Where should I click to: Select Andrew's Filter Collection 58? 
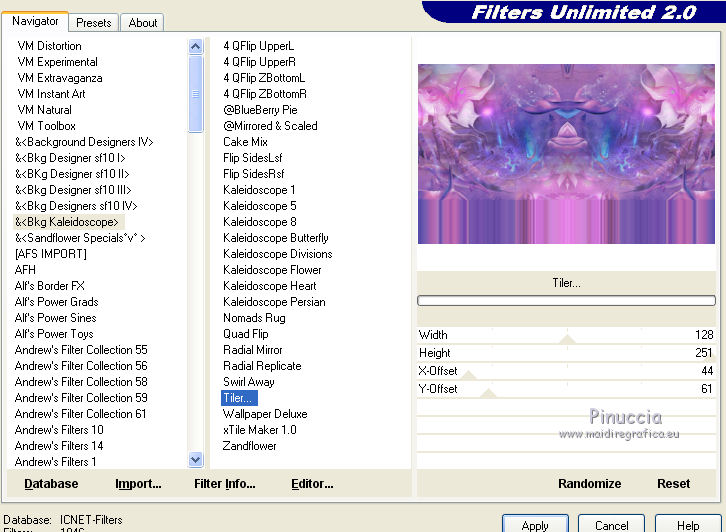click(81, 382)
